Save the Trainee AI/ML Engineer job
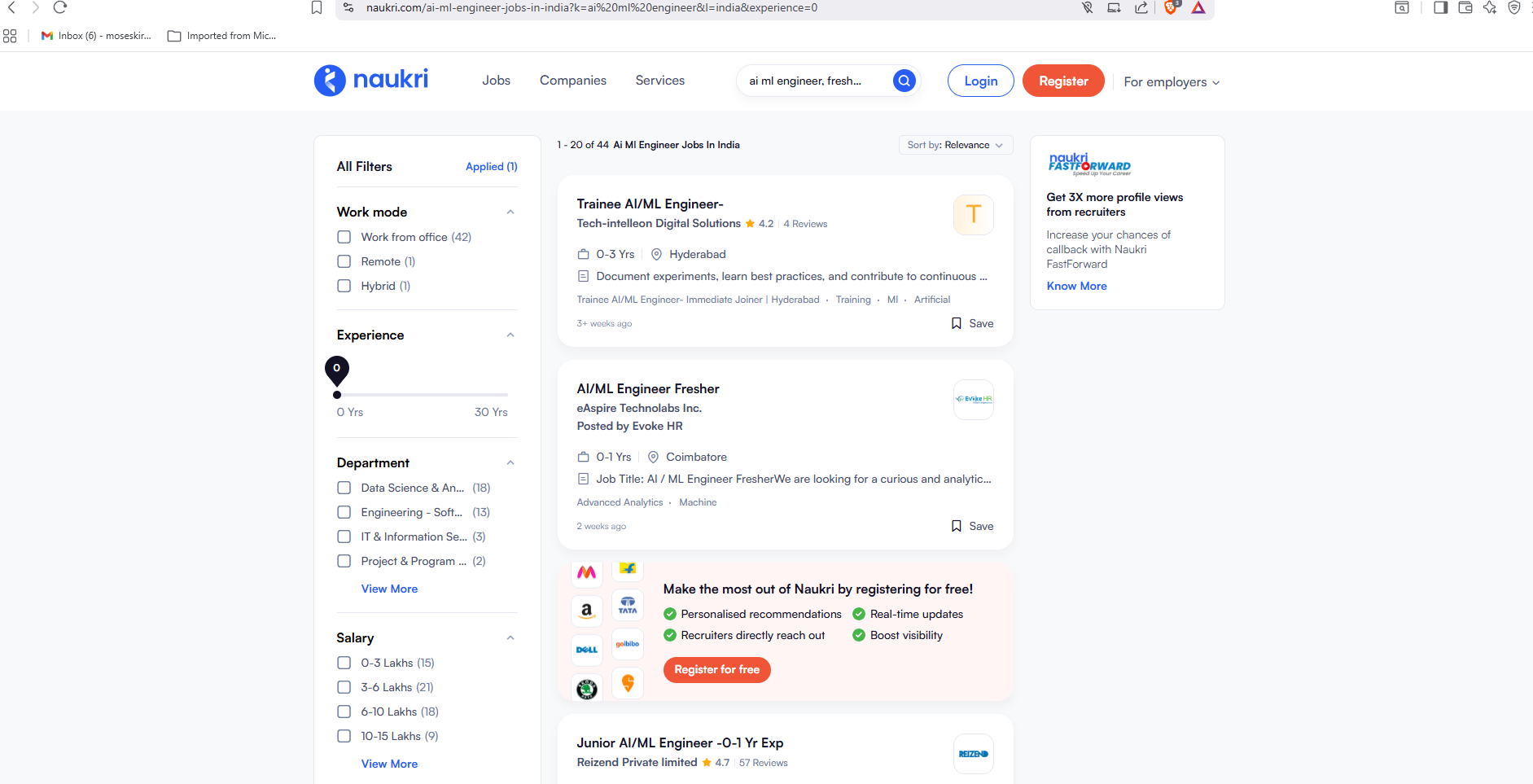The height and width of the screenshot is (784, 1533). (972, 323)
